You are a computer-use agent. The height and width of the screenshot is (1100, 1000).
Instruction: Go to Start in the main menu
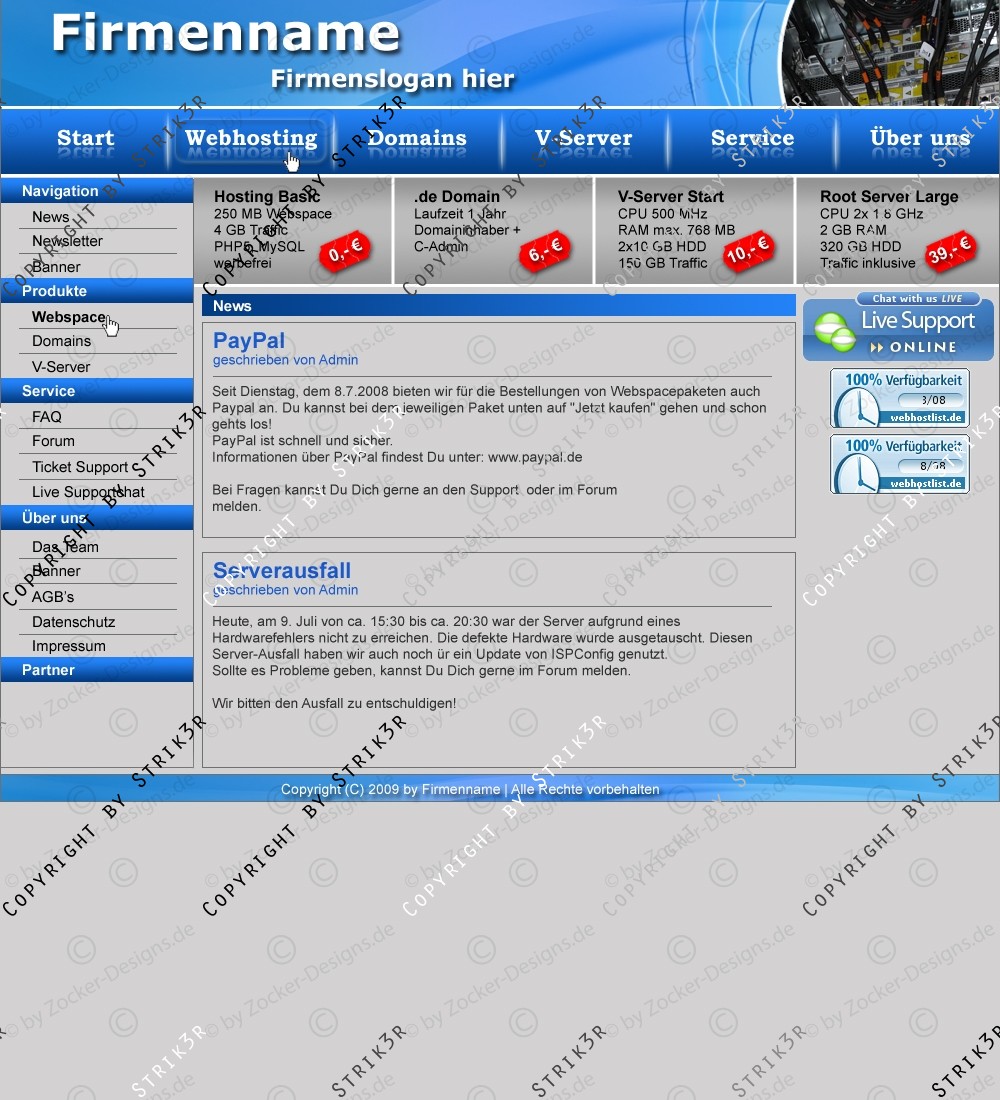(x=85, y=139)
